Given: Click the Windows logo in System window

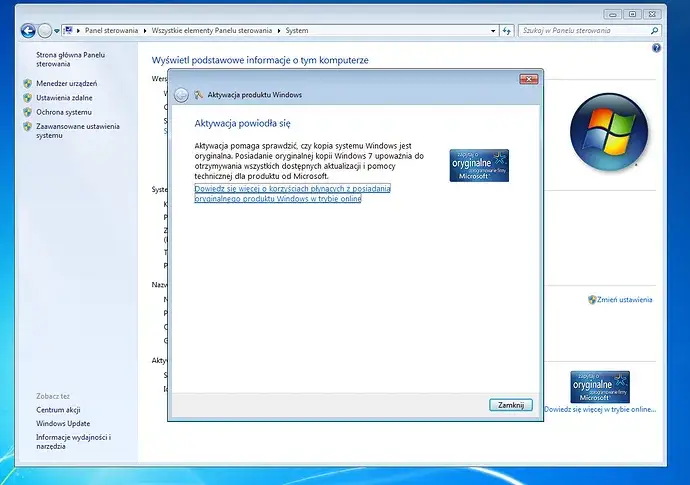Looking at the screenshot, I should (x=609, y=132).
